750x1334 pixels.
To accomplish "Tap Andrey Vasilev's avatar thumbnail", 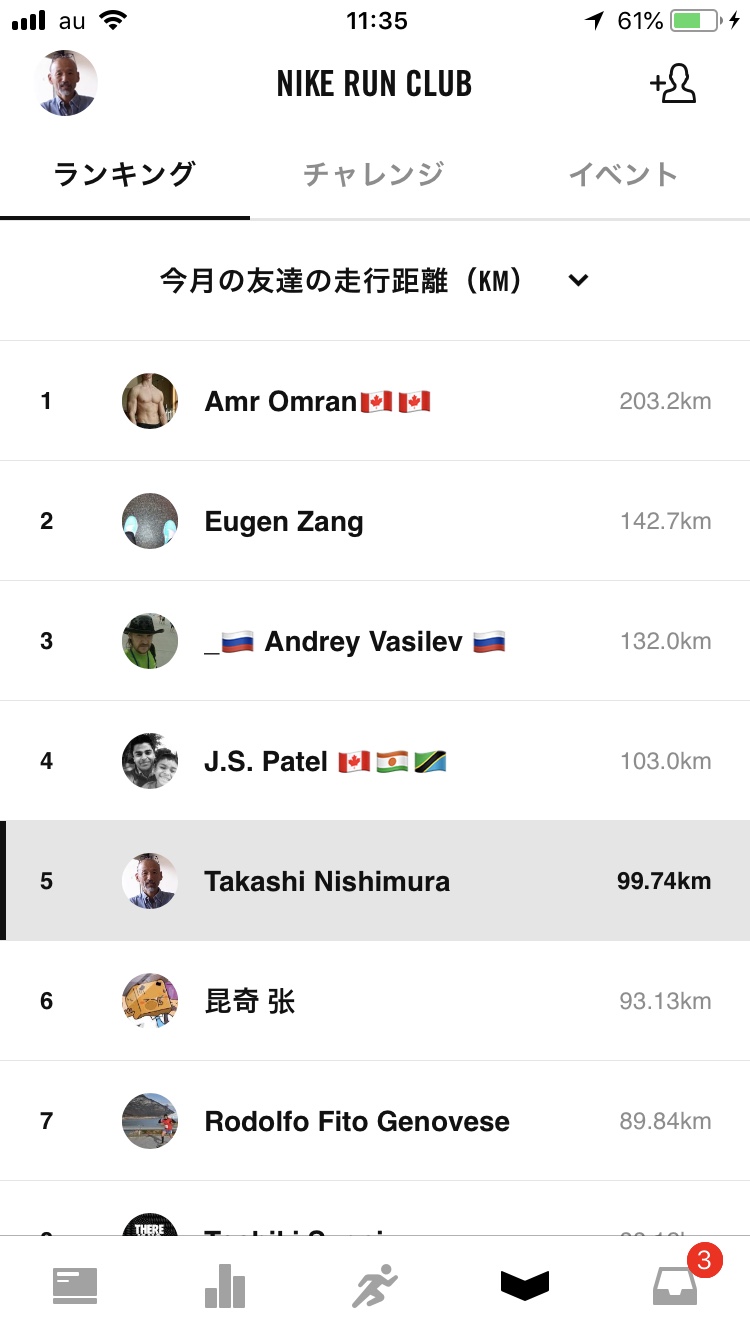I will coord(150,641).
